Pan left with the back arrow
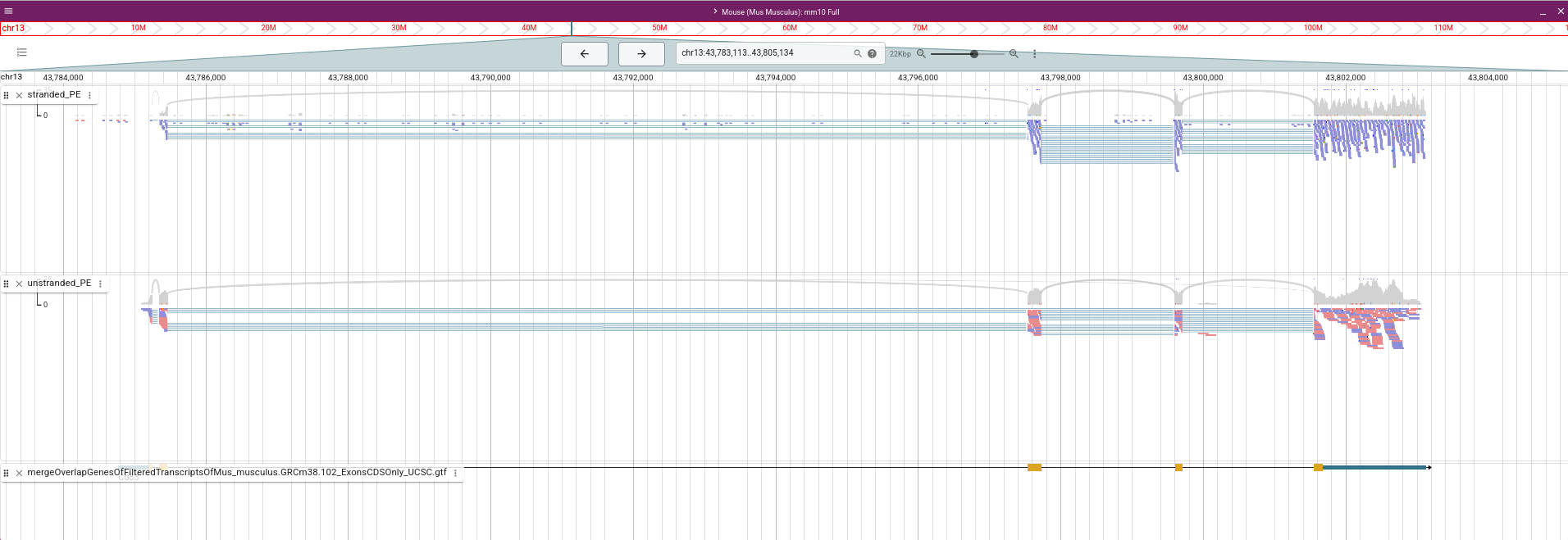The image size is (1568, 540). pyautogui.click(x=584, y=54)
